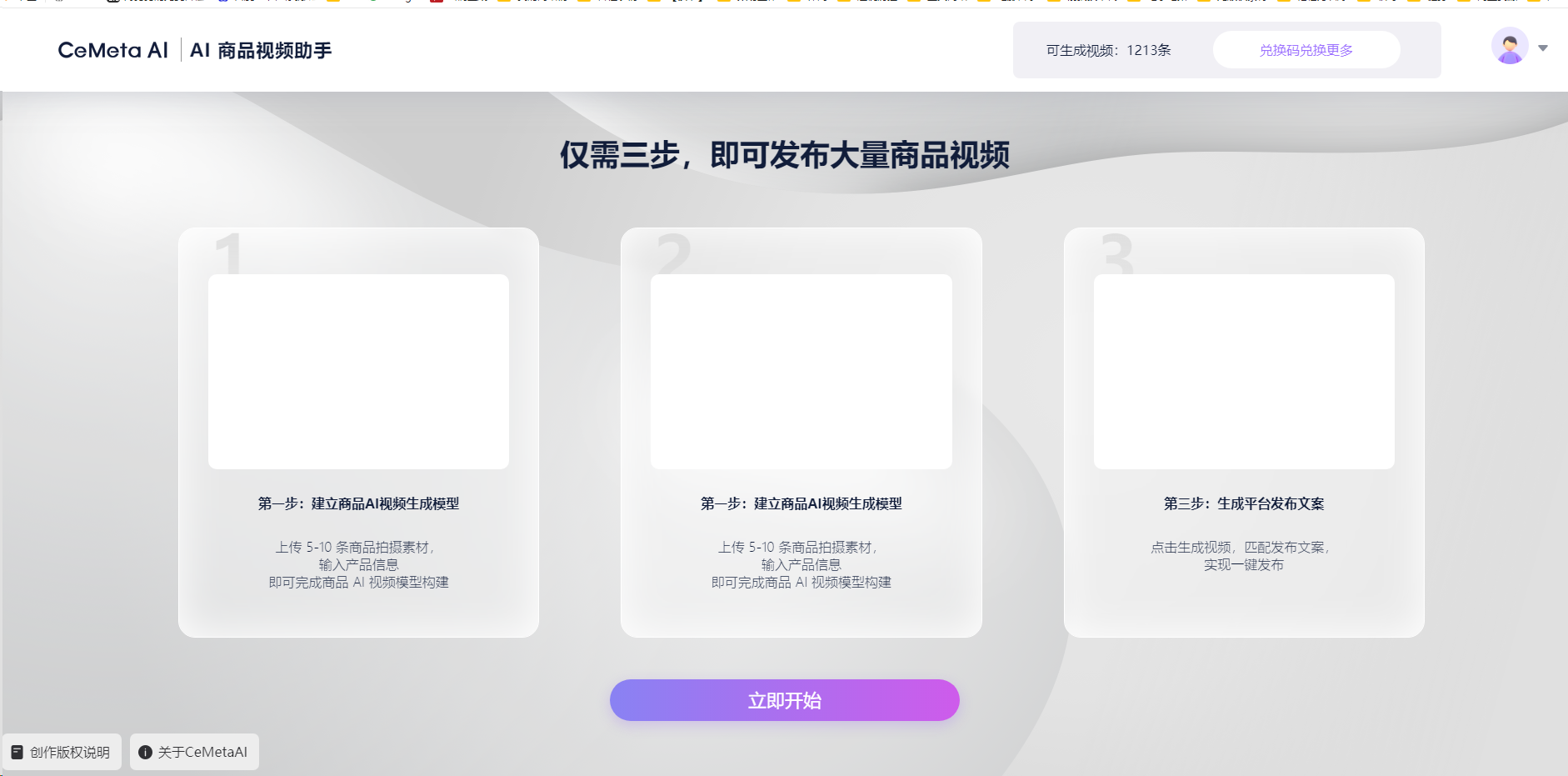Viewport: 1568px width, 776px height.
Task: Select the middle card's image placeholder
Action: point(801,372)
